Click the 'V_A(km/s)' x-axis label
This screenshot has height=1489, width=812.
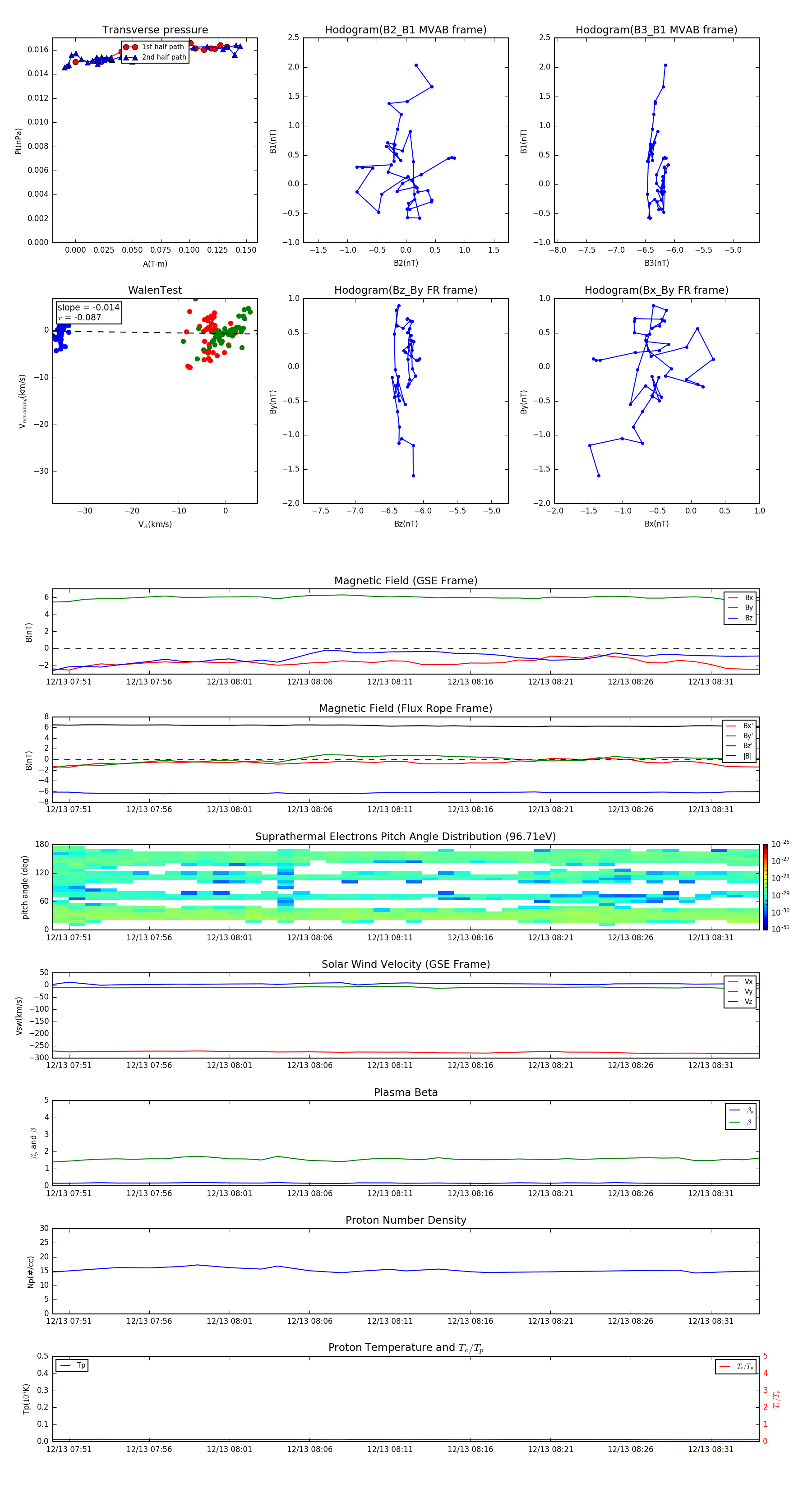pos(155,524)
